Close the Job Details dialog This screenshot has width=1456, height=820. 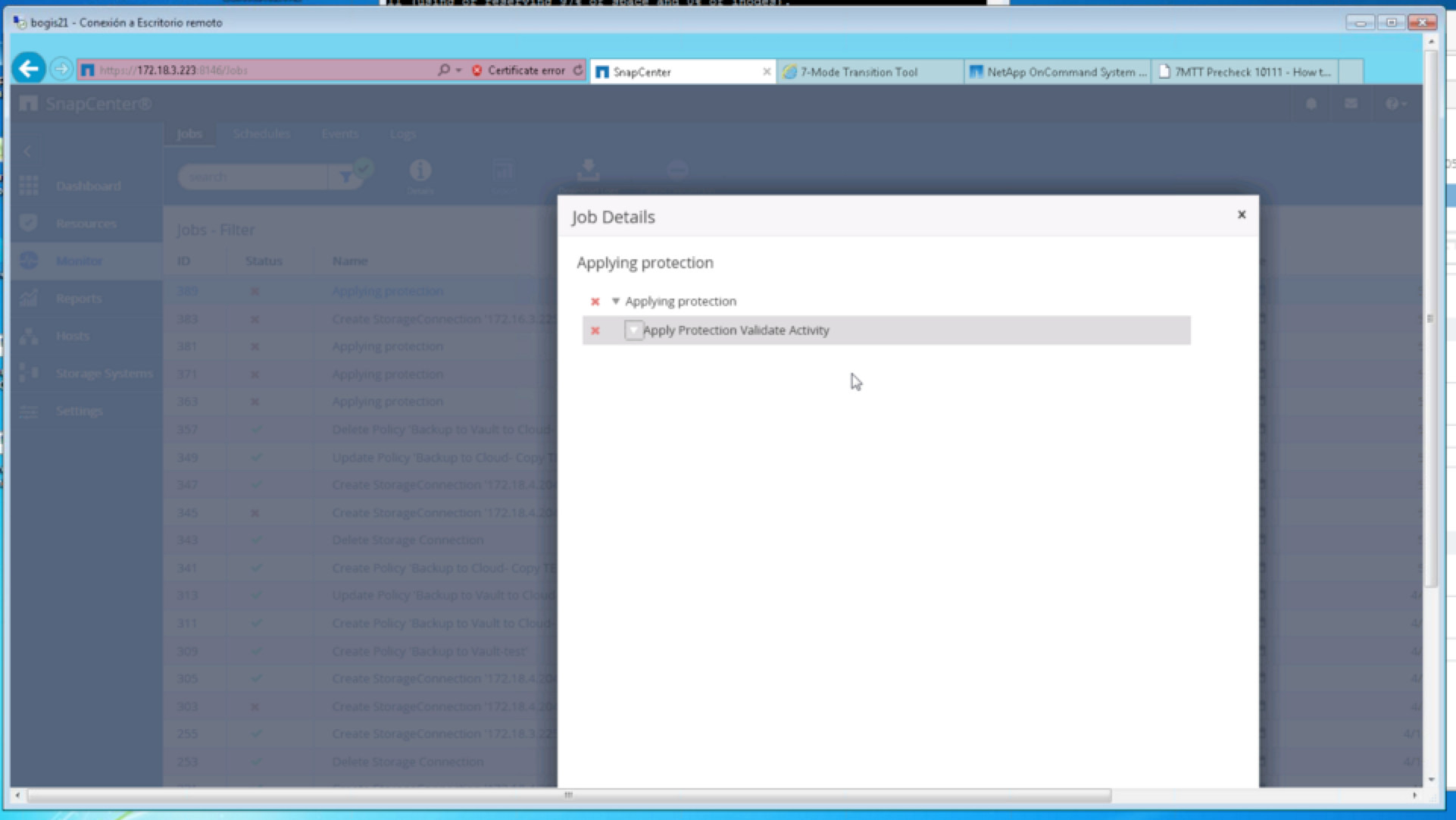pos(1241,214)
